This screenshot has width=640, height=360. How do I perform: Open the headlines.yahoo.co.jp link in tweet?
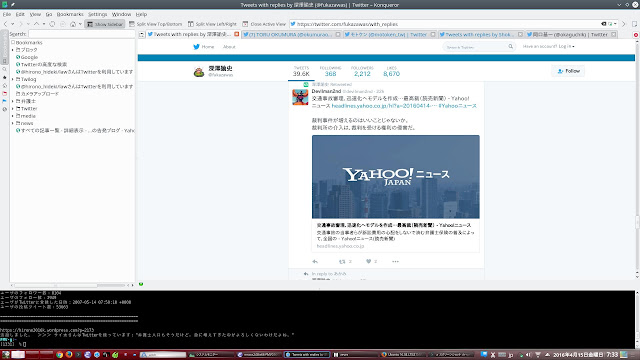383,106
